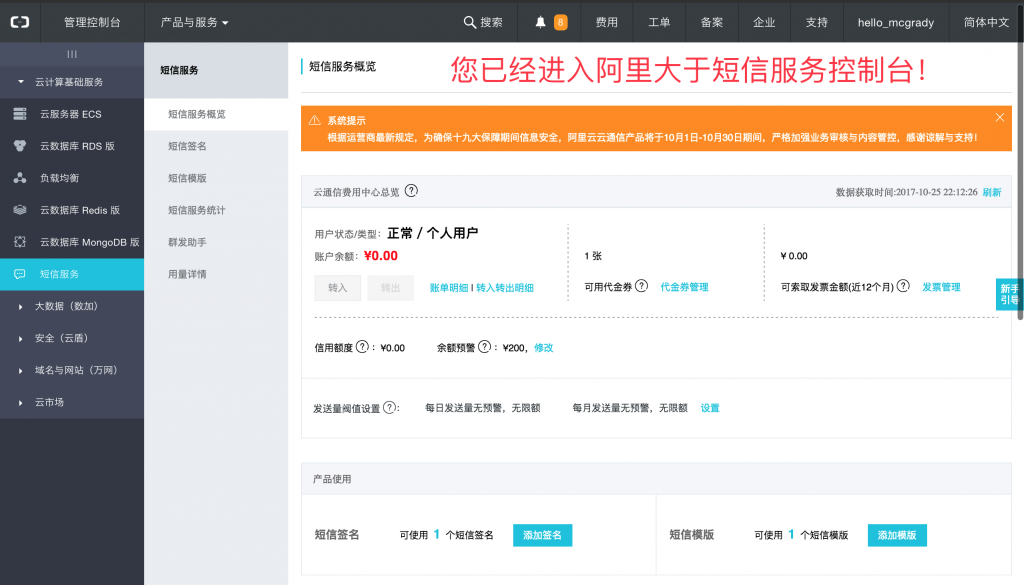Screen dimensions: 1024x585
Task: Click the 添加签名 button
Action: tap(542, 535)
